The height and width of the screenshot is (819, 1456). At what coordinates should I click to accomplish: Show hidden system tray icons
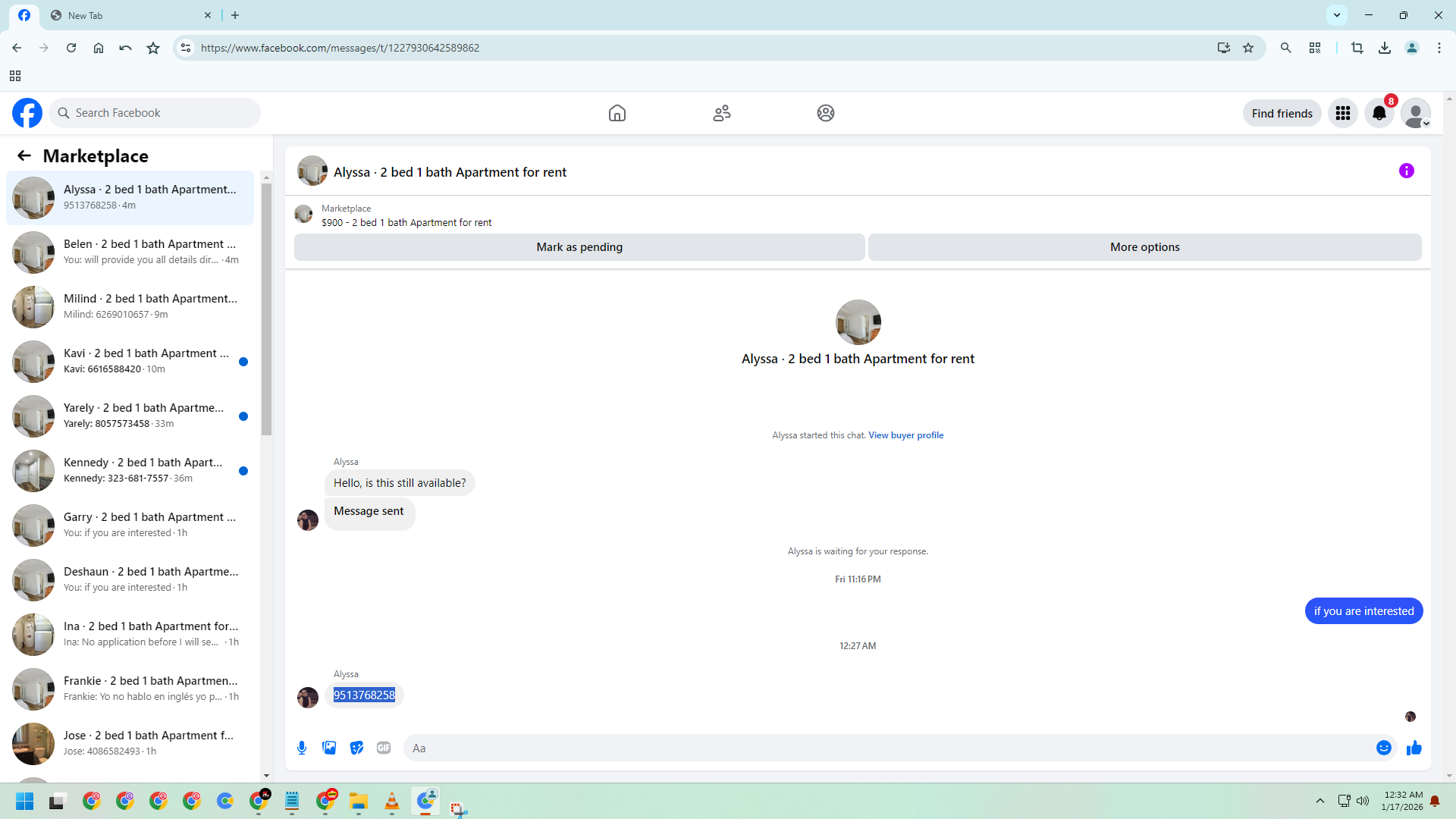(1319, 801)
